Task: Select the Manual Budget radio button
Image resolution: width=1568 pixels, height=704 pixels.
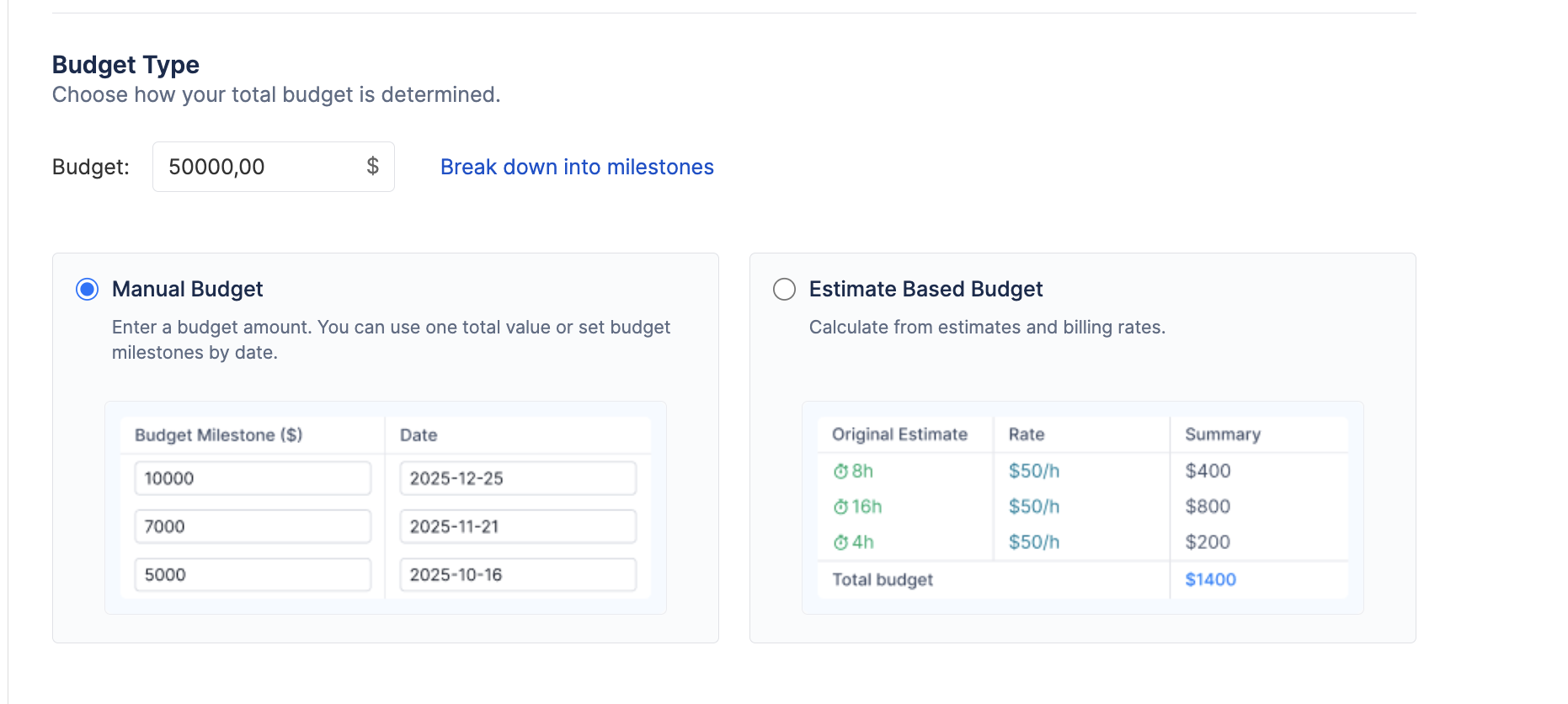Action: (x=88, y=290)
